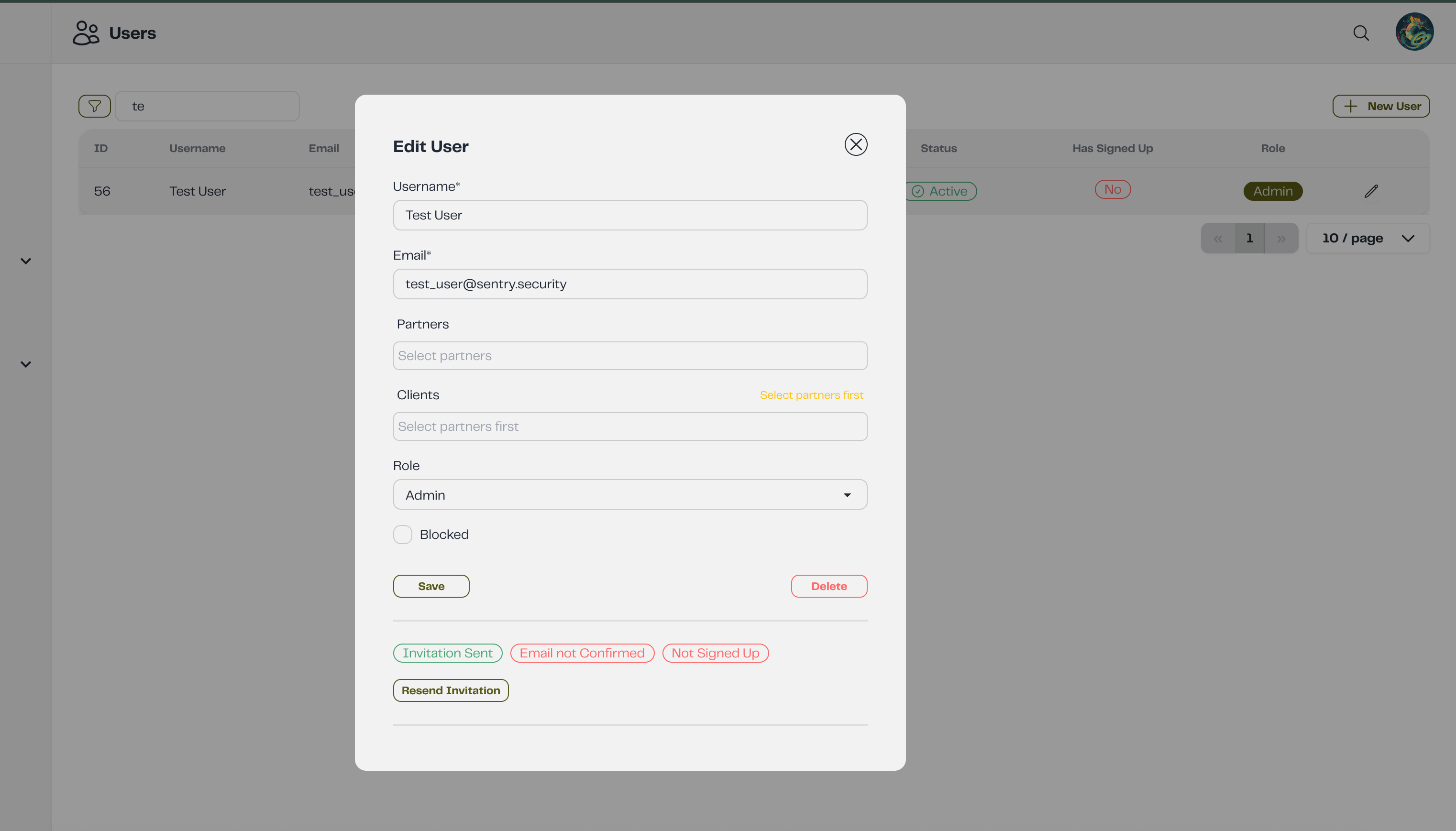Click into the Username input field

pyautogui.click(x=629, y=215)
